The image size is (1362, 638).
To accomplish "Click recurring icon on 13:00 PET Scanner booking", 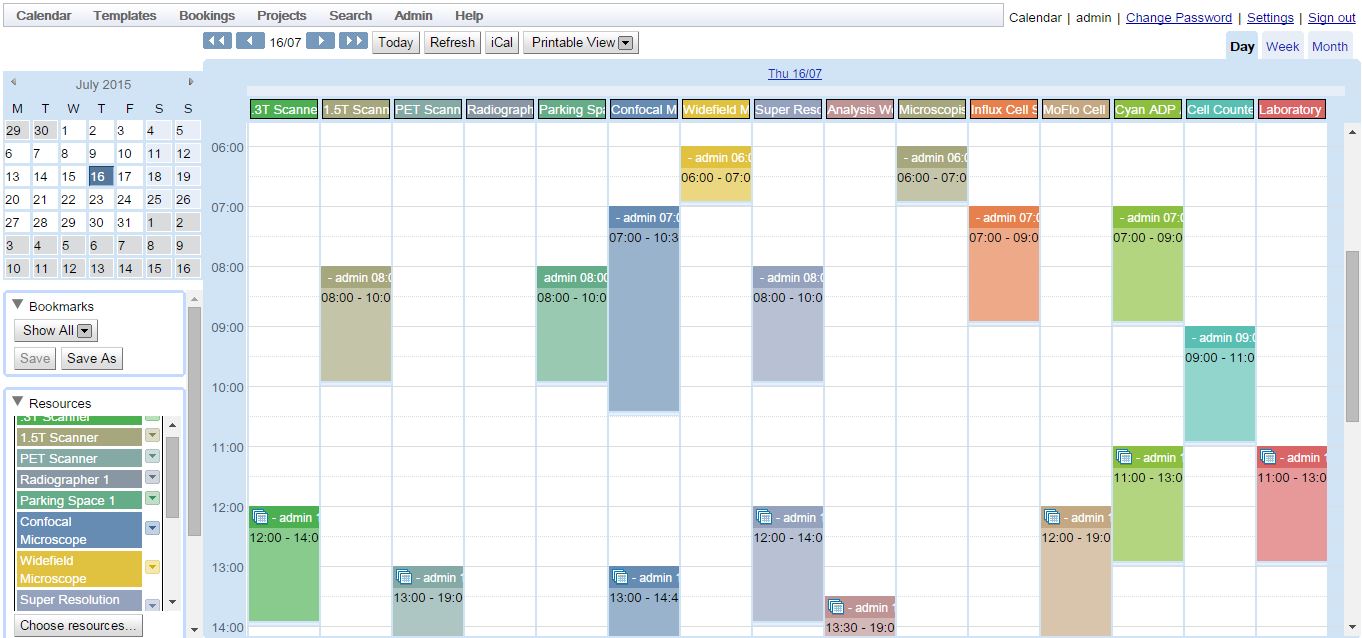I will coord(404,578).
